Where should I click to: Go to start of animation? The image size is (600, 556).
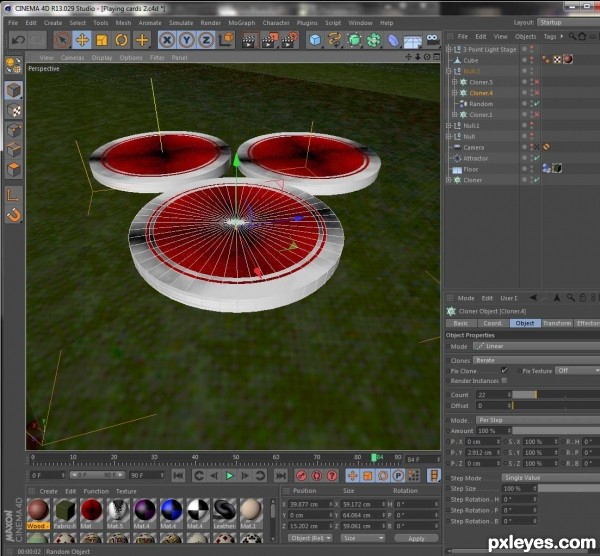tap(178, 476)
